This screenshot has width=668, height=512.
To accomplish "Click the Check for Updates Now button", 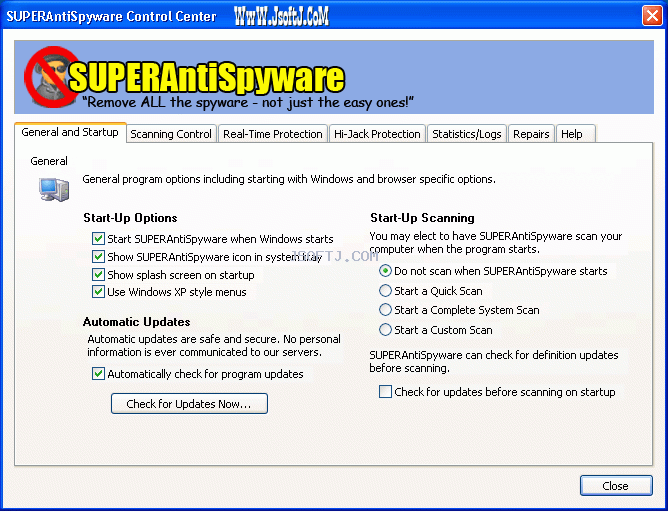I will (x=189, y=403).
